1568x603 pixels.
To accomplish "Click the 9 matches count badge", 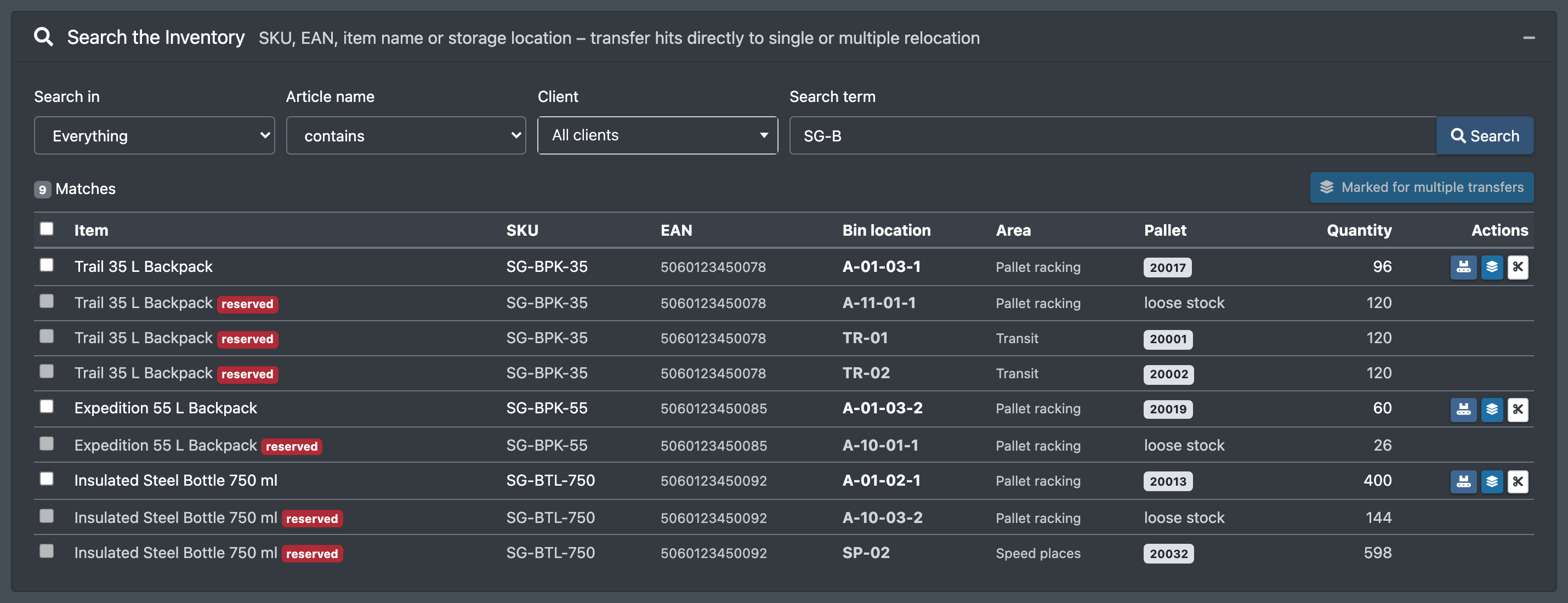I will 42,189.
